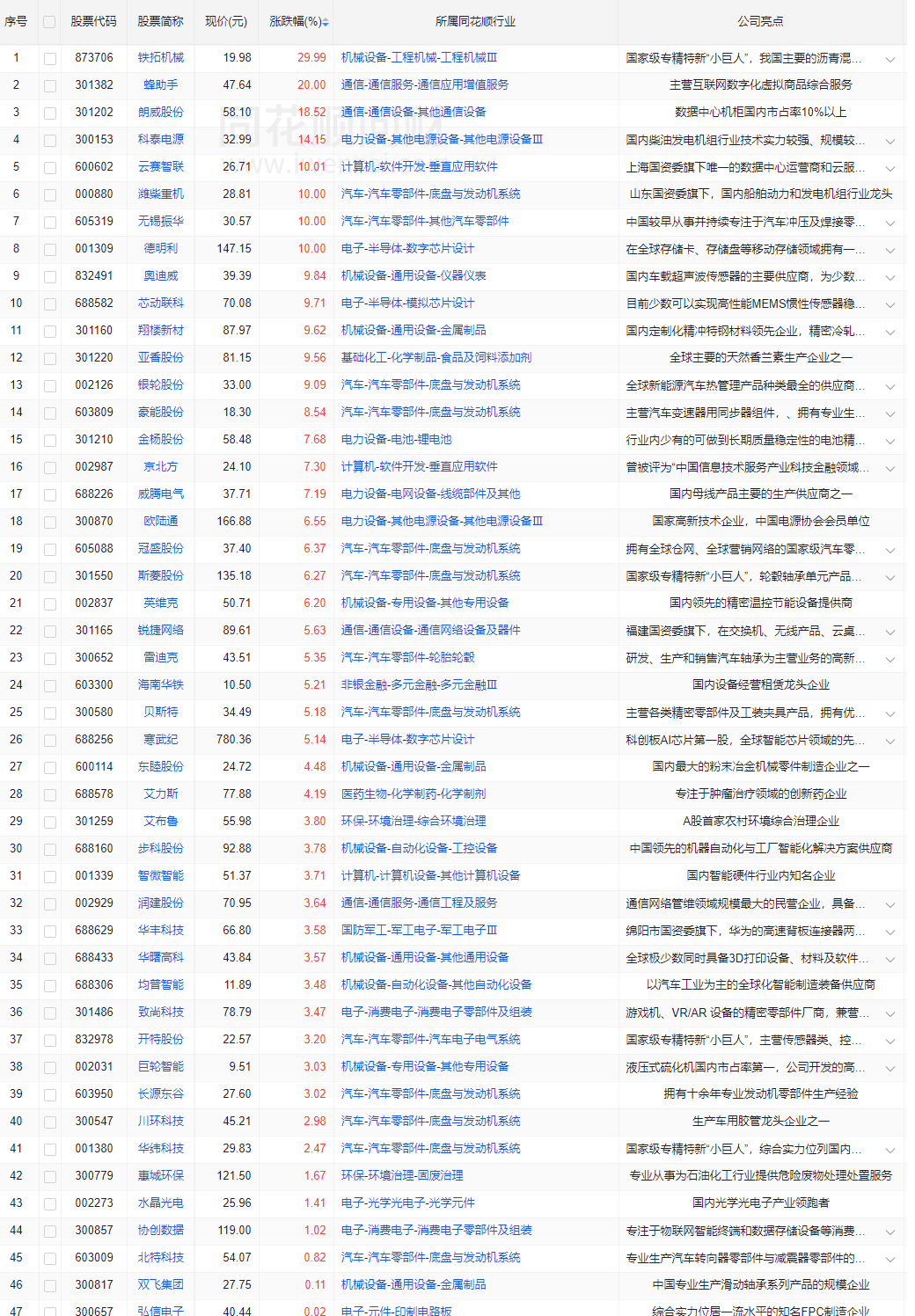The width and height of the screenshot is (915, 1316).
Task: Open the 锐捷网络 stock name link
Action: 161,631
